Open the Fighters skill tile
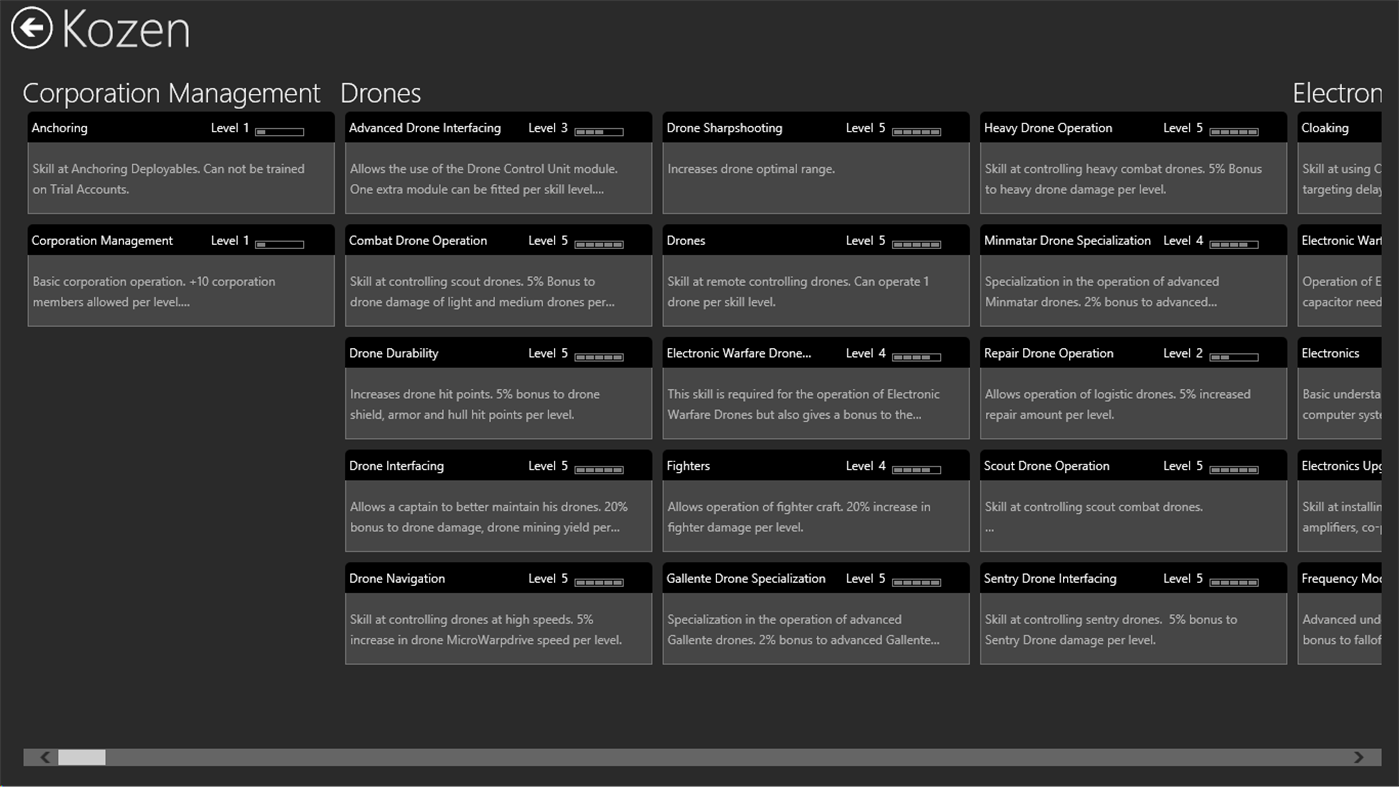The image size is (1399, 787). click(815, 498)
